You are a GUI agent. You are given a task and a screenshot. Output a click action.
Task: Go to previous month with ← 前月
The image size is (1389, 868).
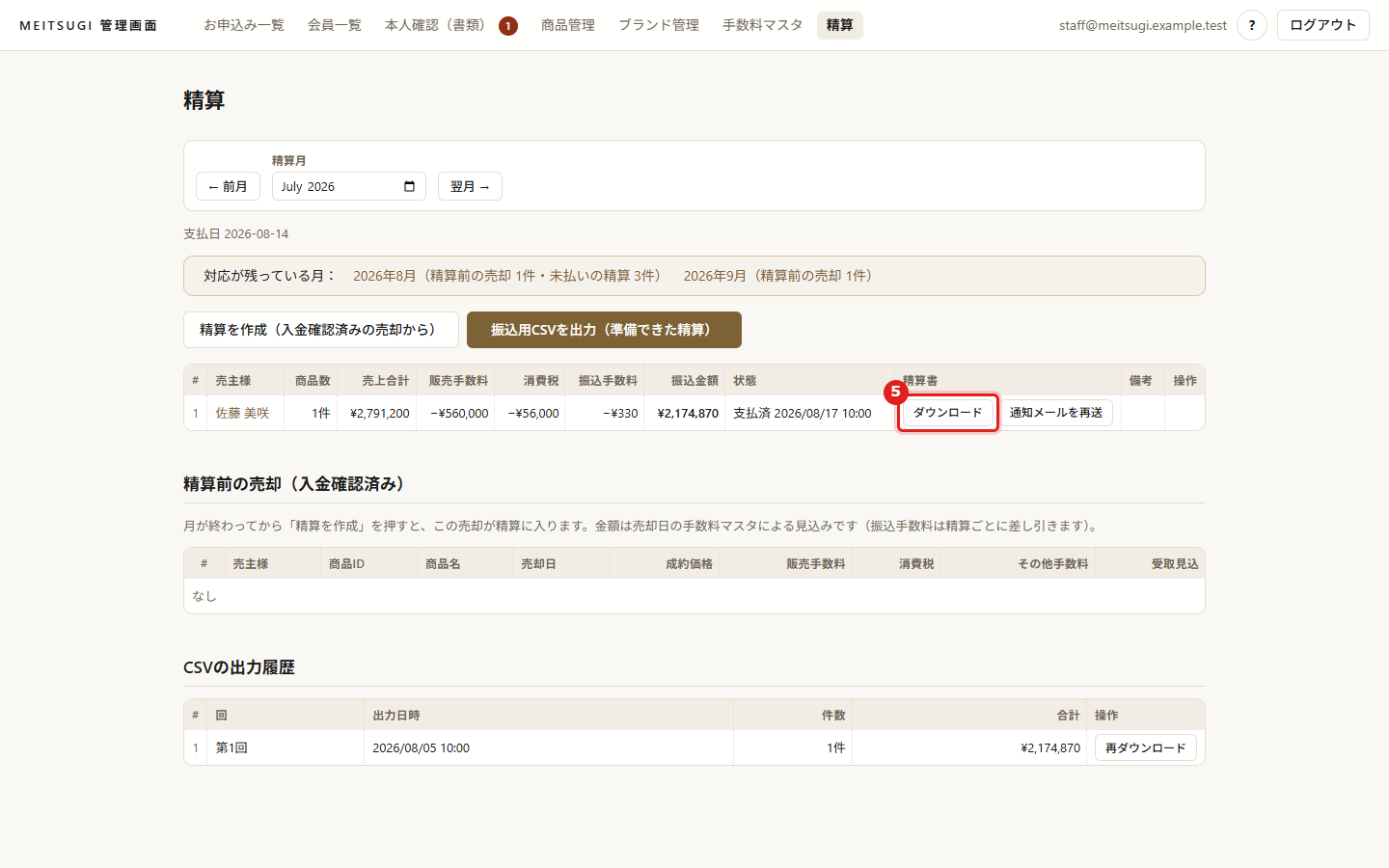click(x=228, y=186)
